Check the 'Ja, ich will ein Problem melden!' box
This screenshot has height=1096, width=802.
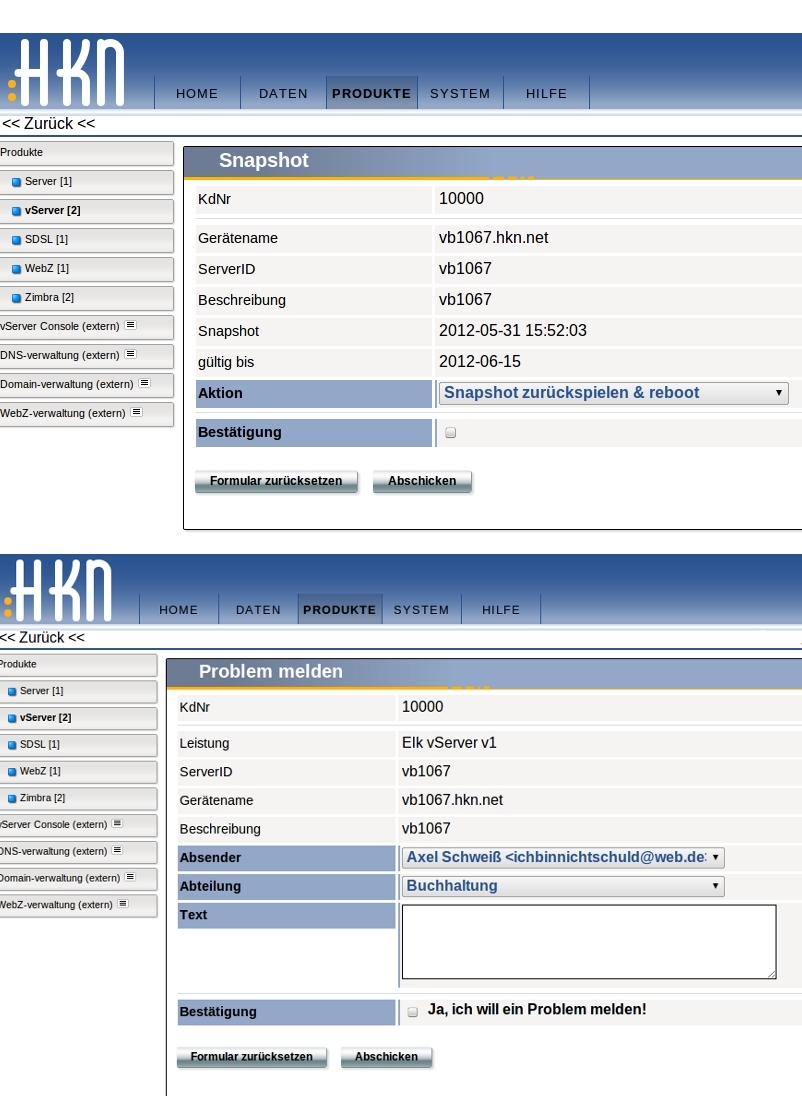pyautogui.click(x=413, y=1012)
